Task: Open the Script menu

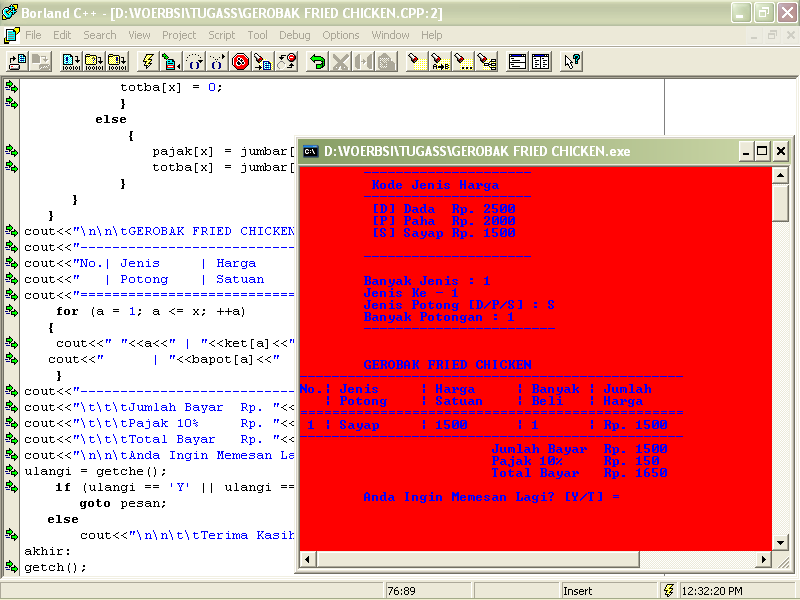Action: click(221, 35)
